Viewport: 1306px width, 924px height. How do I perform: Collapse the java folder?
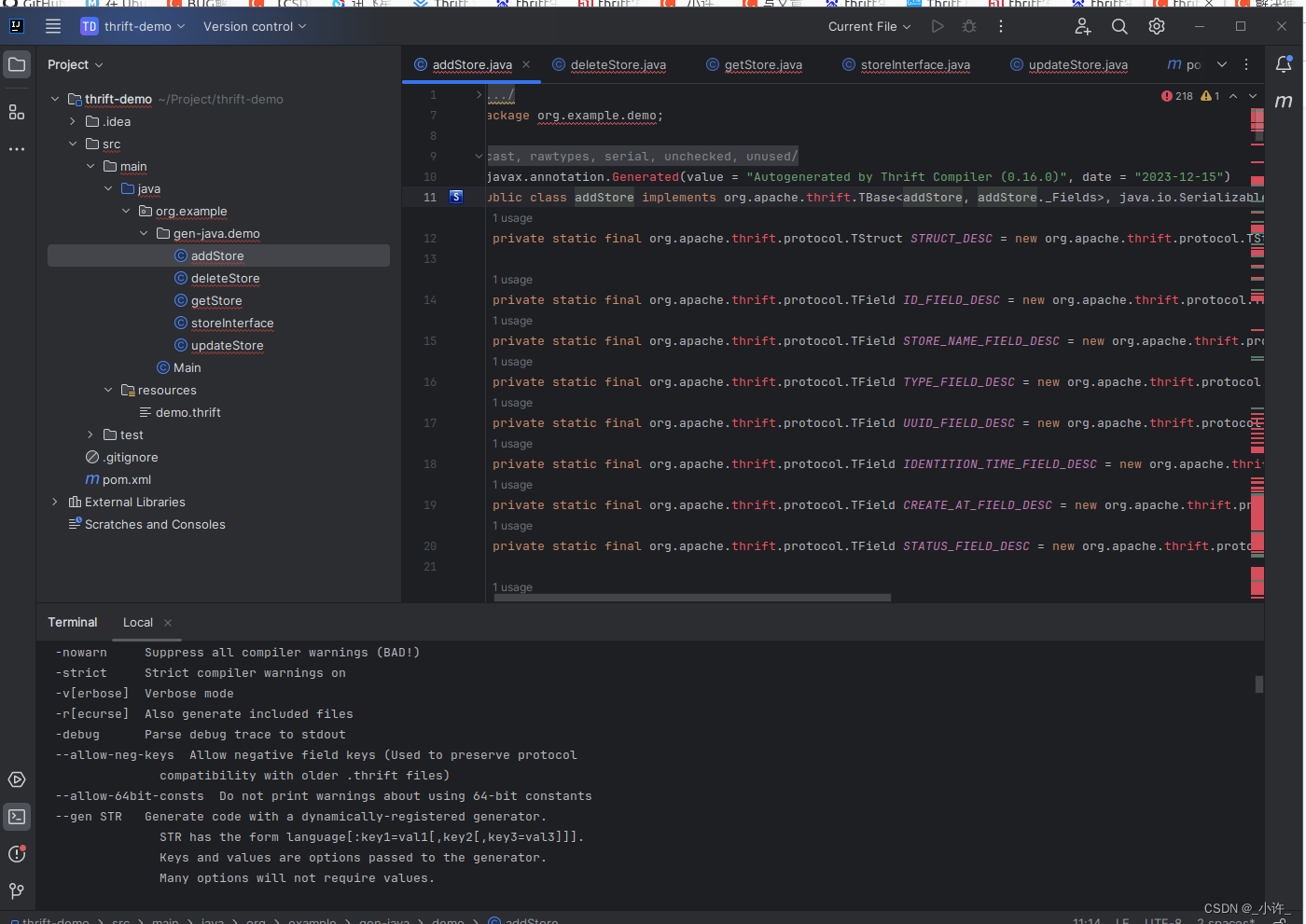pos(108,188)
